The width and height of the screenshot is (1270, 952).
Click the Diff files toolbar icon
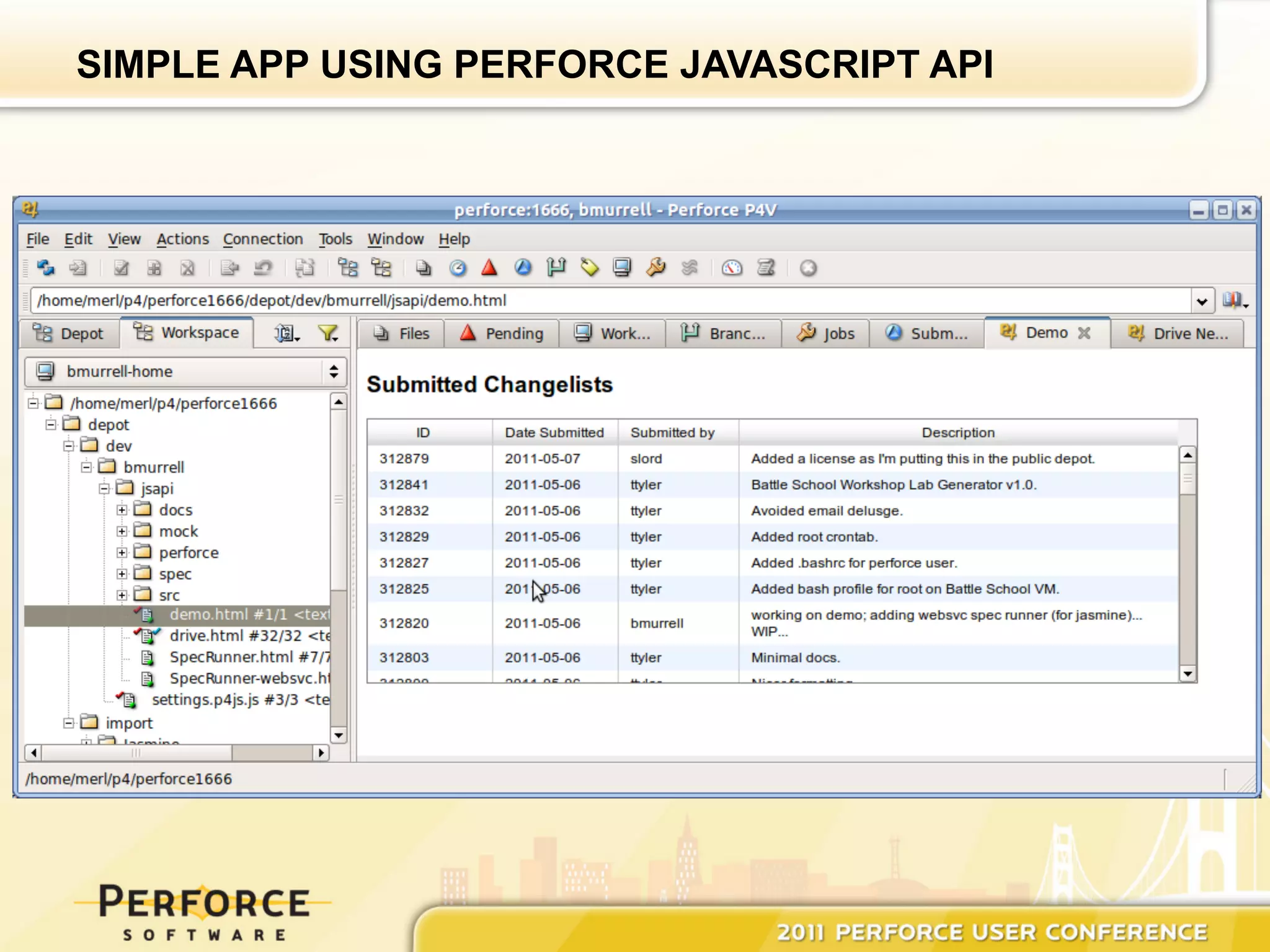click(304, 268)
